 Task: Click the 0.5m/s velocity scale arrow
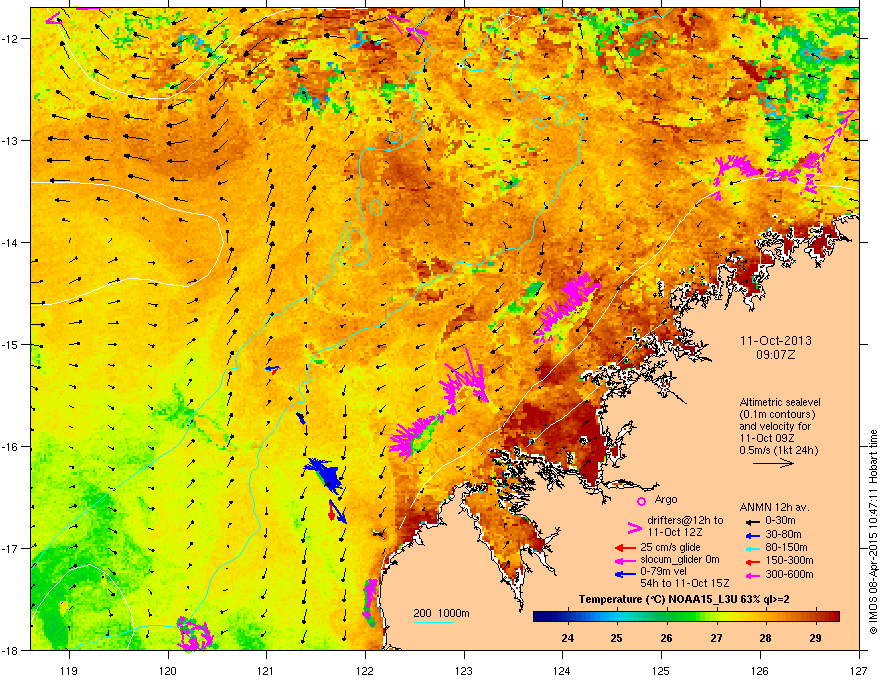[773, 463]
